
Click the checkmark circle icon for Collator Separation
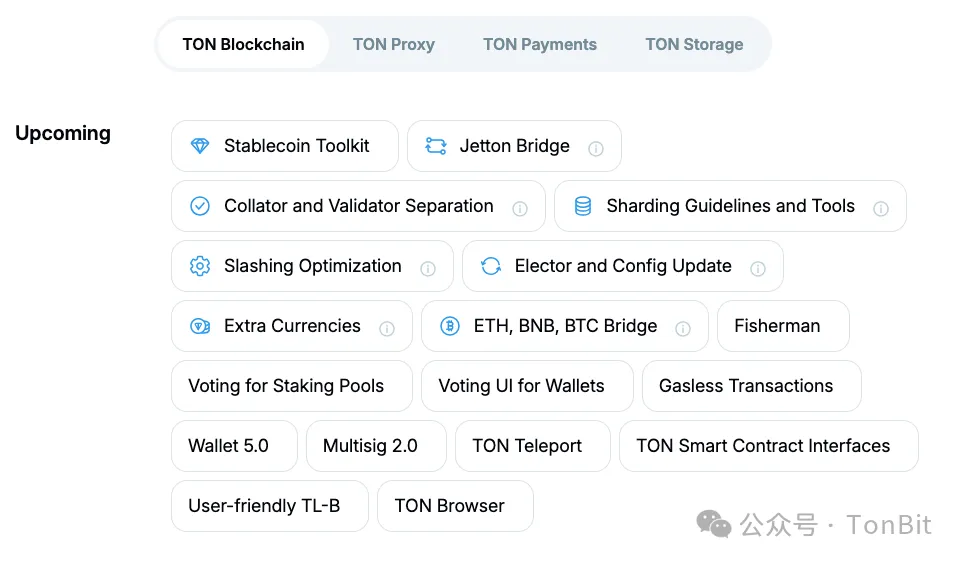coord(200,206)
